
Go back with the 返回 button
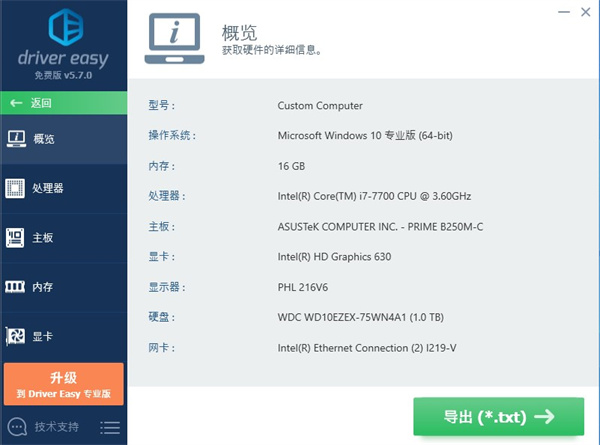click(64, 103)
